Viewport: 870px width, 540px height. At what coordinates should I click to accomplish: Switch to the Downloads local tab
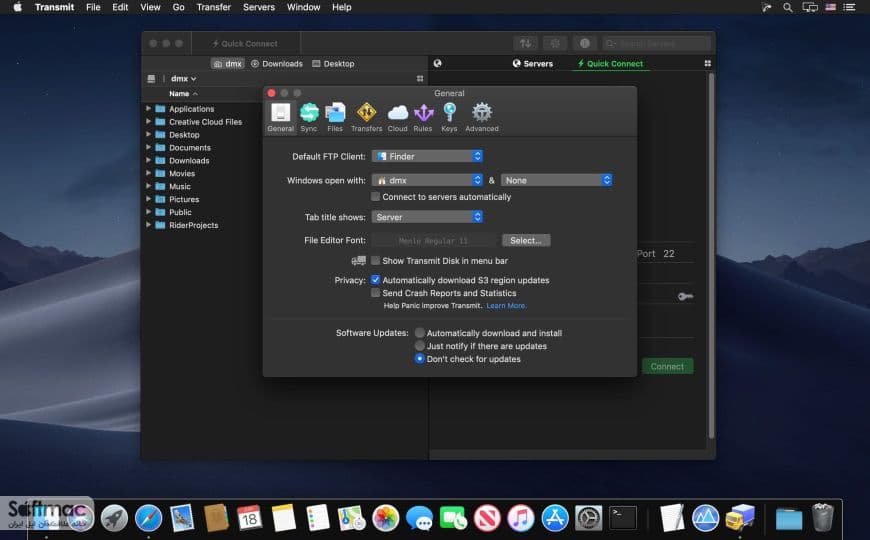277,64
